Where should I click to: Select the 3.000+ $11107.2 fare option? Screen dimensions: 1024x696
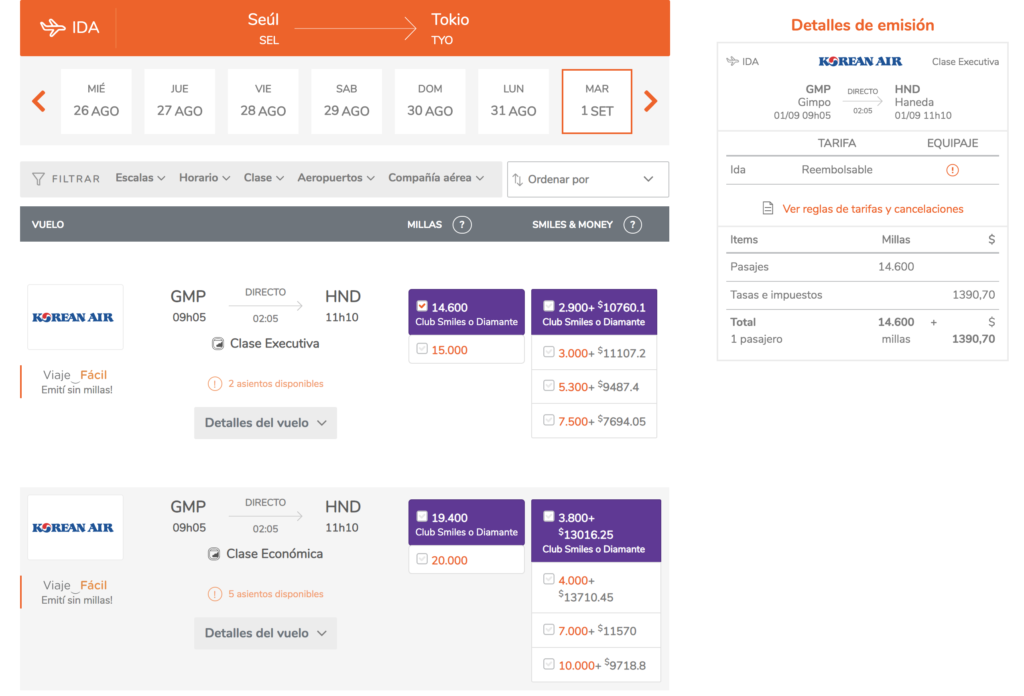point(549,352)
